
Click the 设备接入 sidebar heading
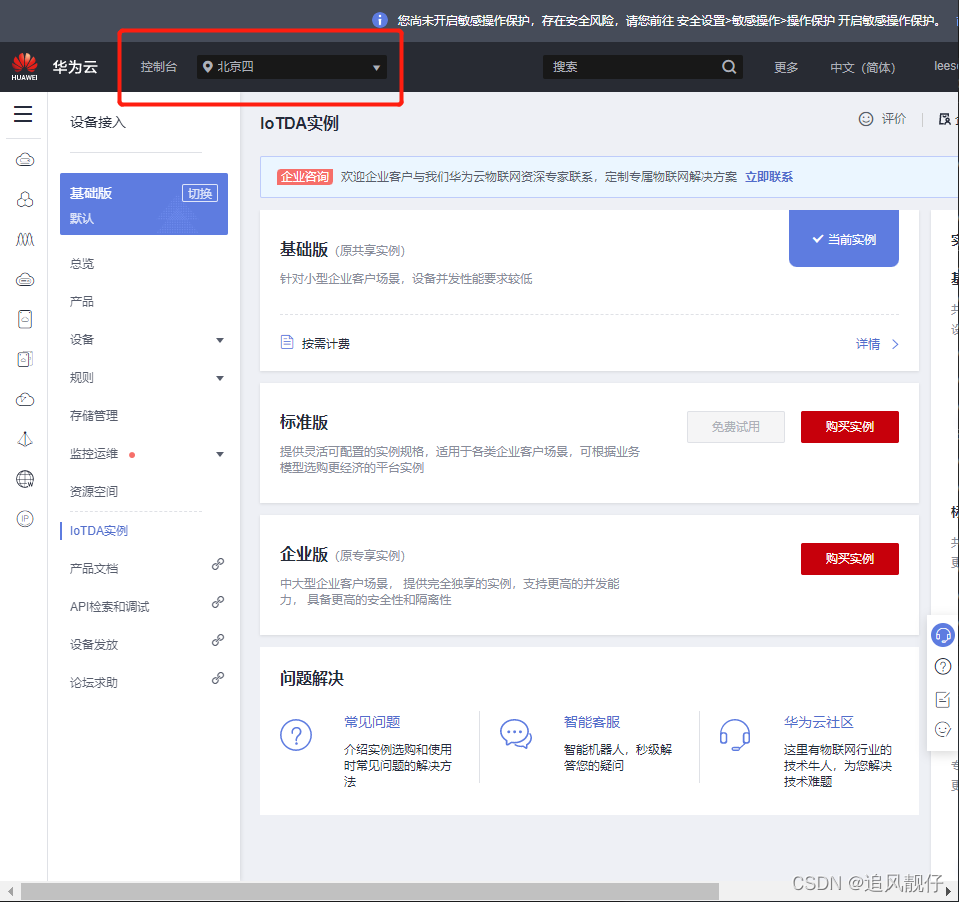pos(97,122)
